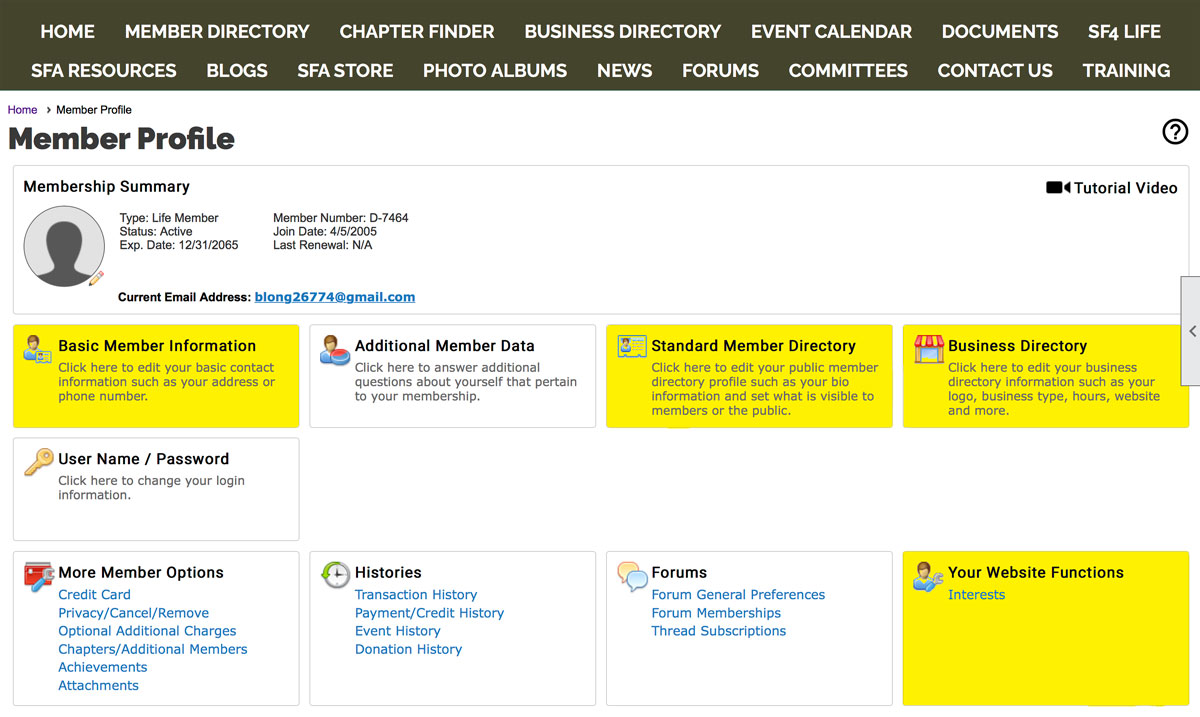Open Chapters/Additional Members link
The image size is (1200, 717).
coord(153,649)
